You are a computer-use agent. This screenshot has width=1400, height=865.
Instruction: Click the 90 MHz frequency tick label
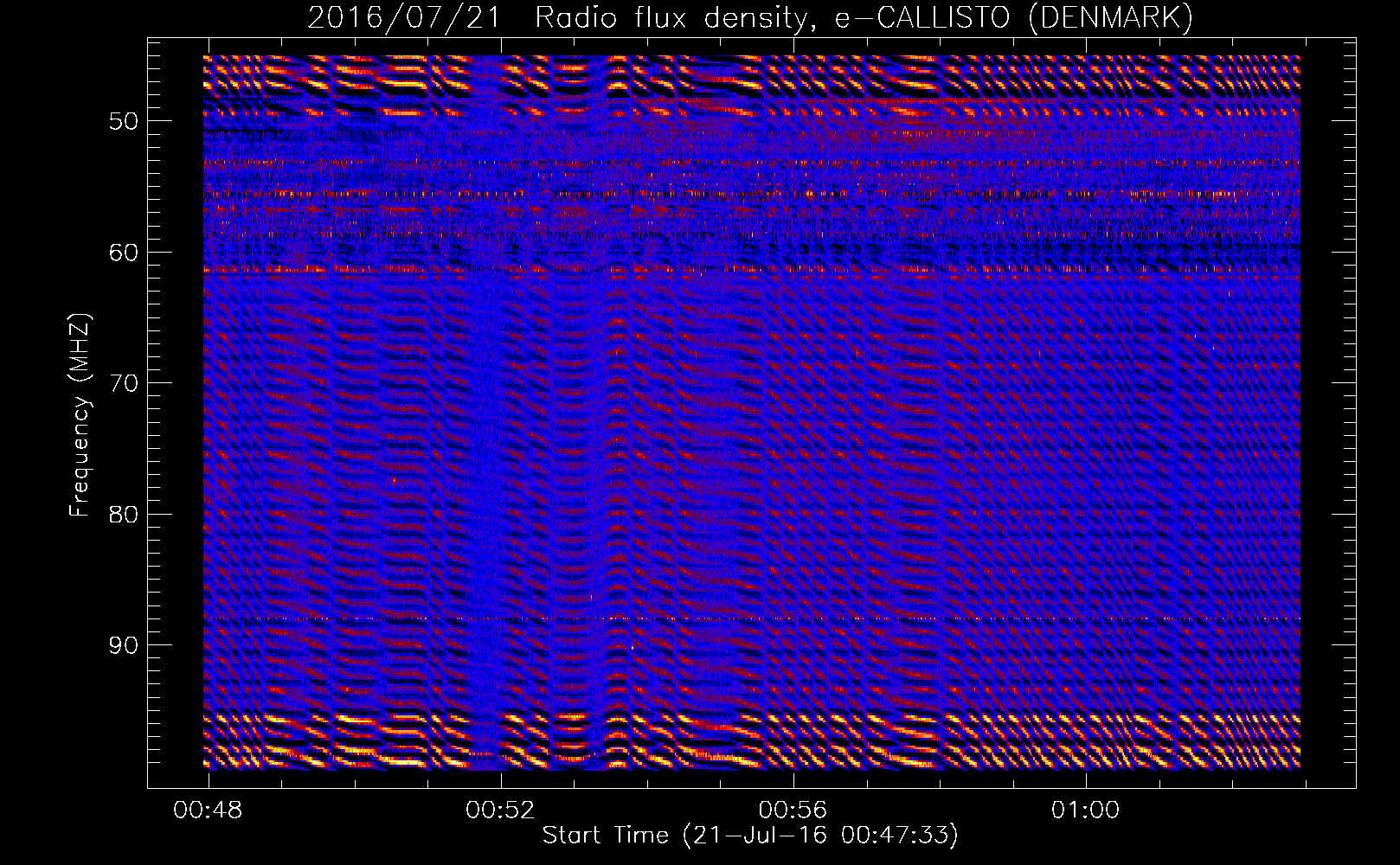point(123,645)
